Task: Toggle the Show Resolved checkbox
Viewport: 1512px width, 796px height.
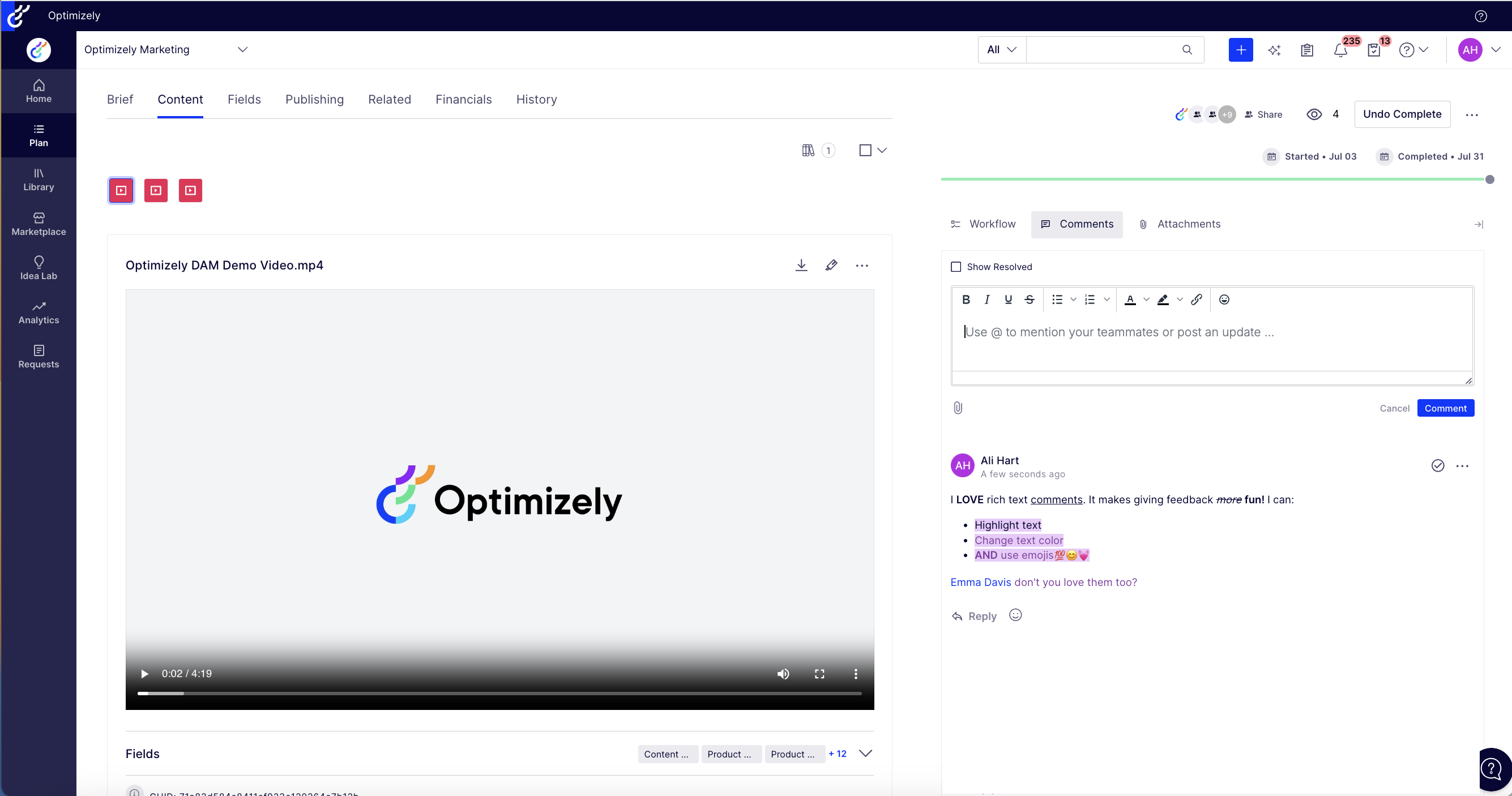Action: pos(955,267)
